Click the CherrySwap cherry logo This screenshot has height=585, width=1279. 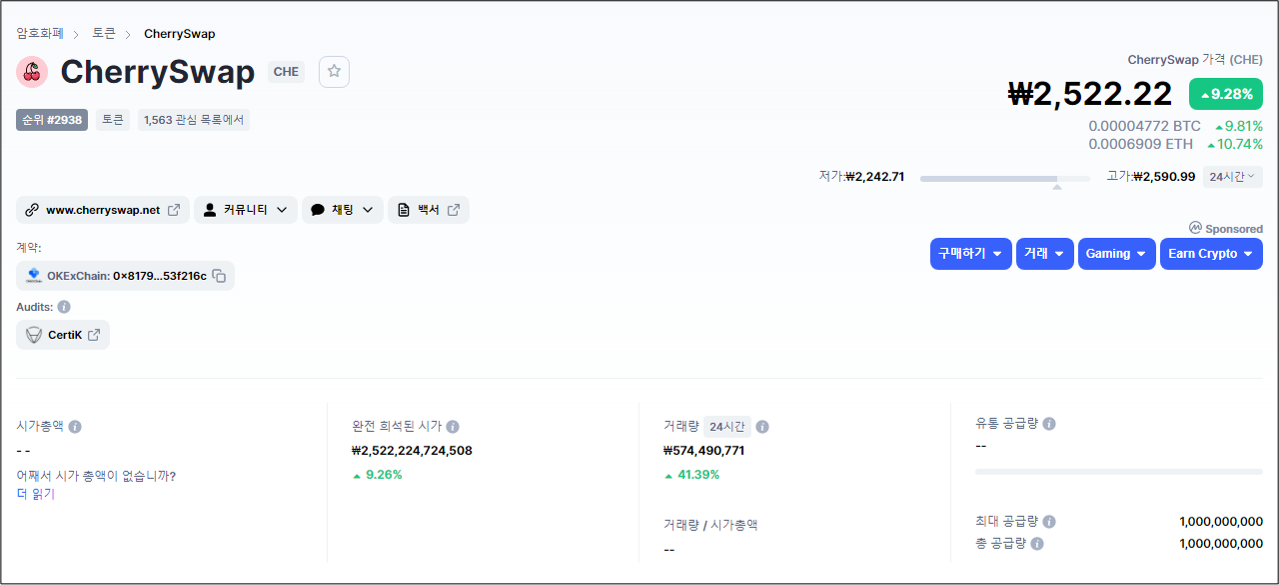[32, 72]
